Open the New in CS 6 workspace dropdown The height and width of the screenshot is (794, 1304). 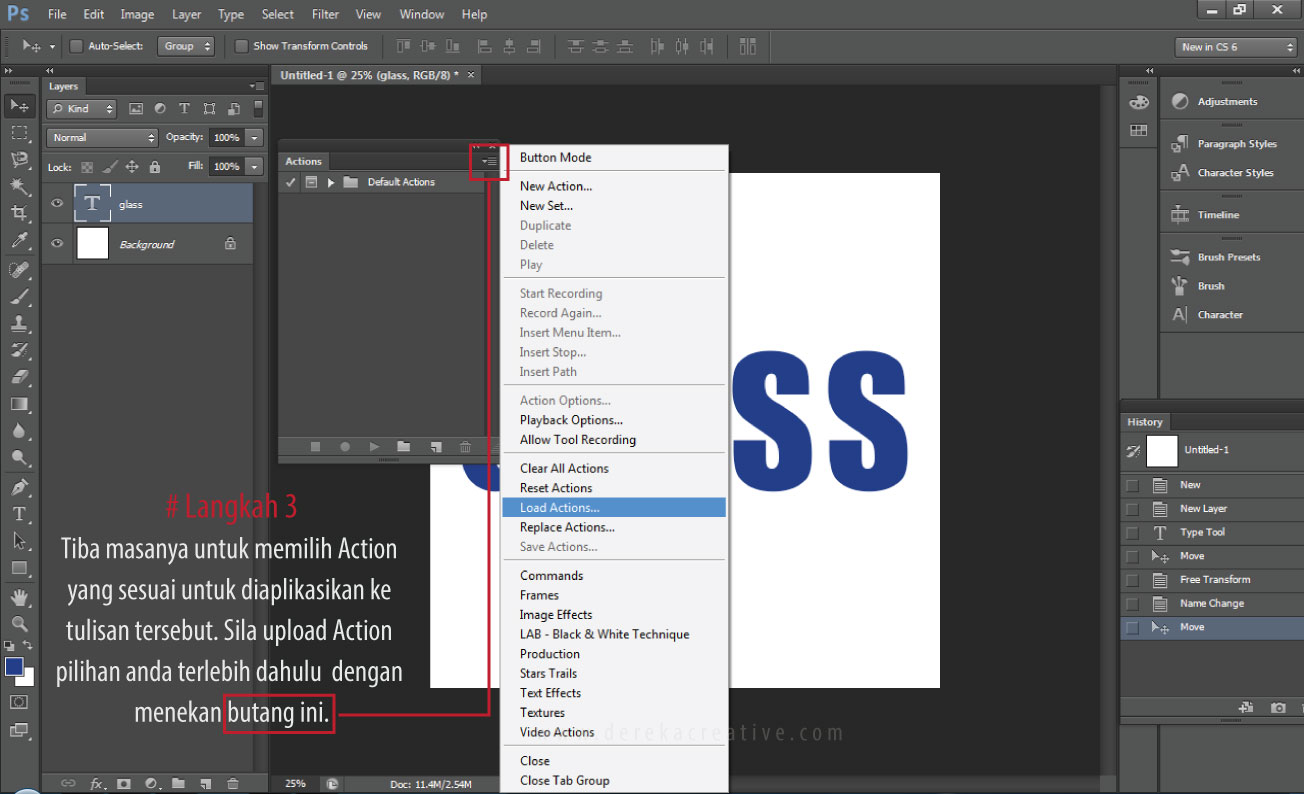click(x=1236, y=47)
